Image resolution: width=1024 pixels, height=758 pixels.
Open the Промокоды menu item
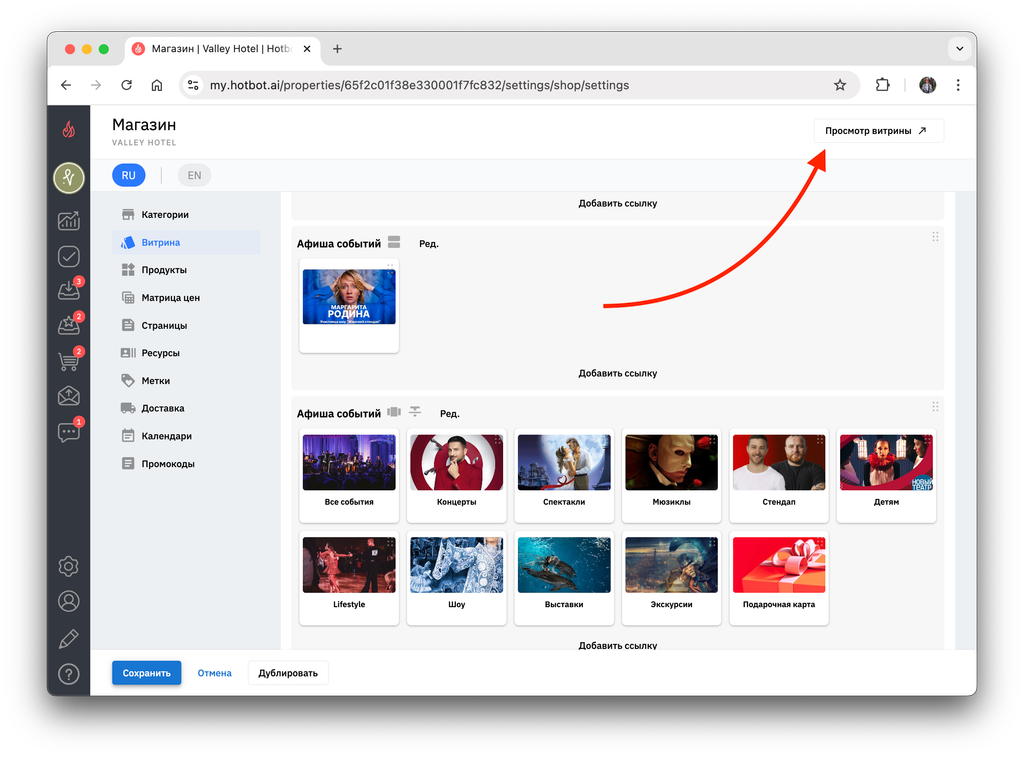(186, 464)
